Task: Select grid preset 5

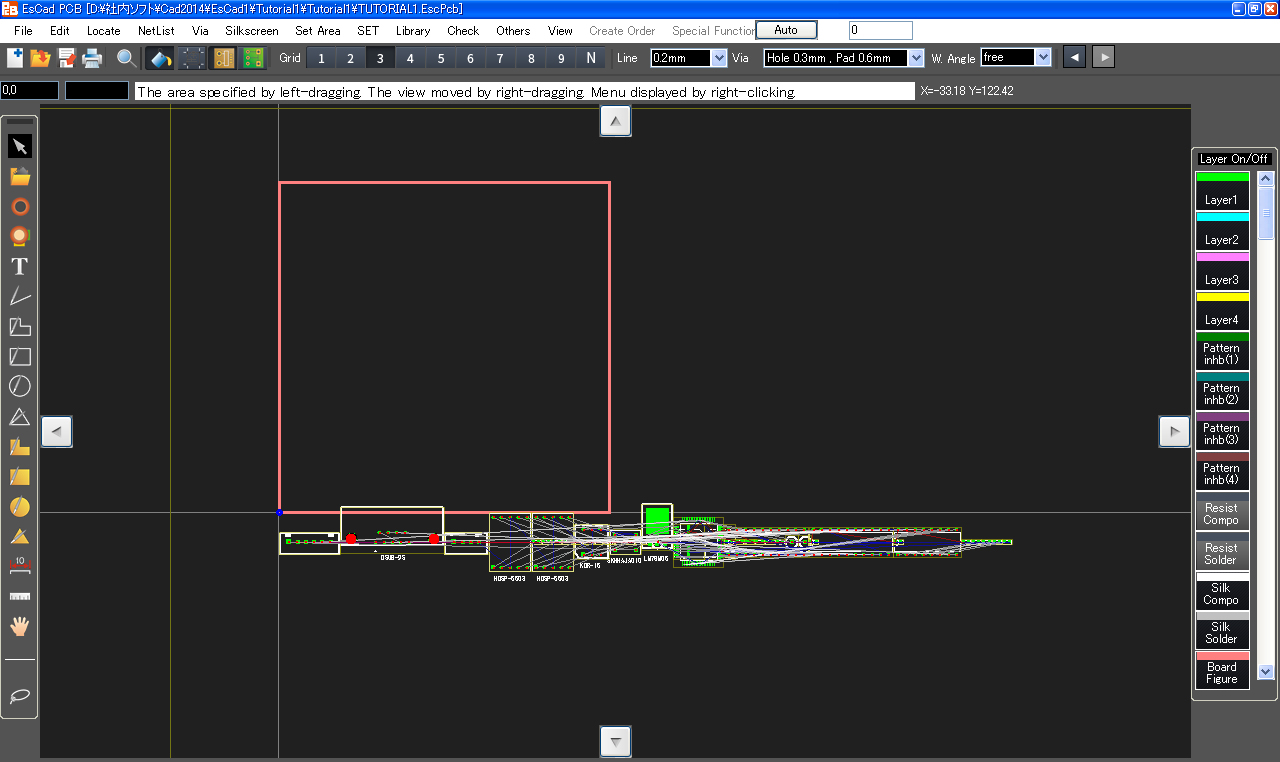Action: pyautogui.click(x=441, y=58)
